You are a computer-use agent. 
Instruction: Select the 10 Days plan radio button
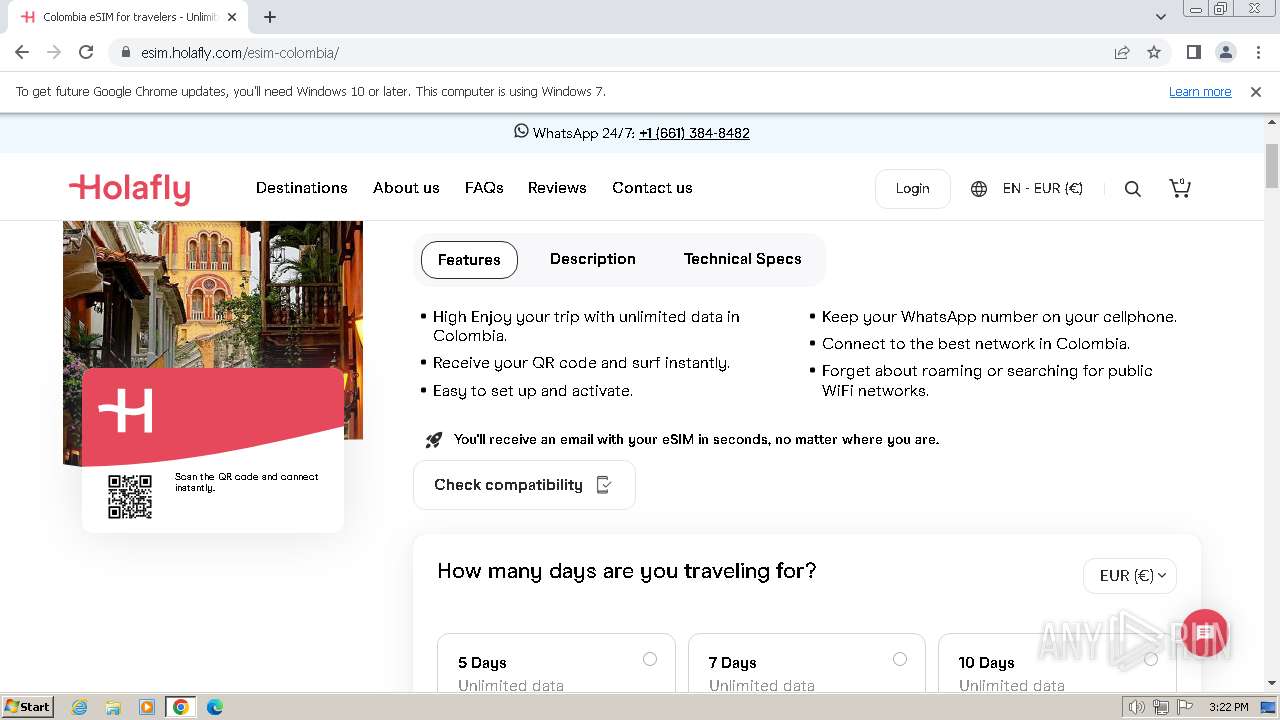point(1151,659)
